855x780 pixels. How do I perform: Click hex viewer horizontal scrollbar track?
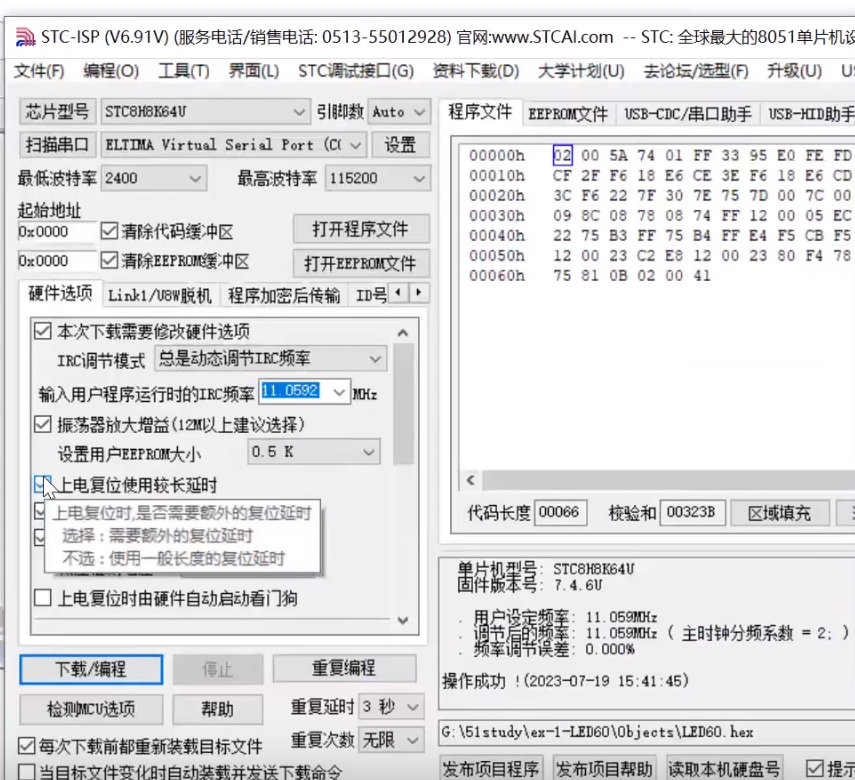[x=668, y=481]
